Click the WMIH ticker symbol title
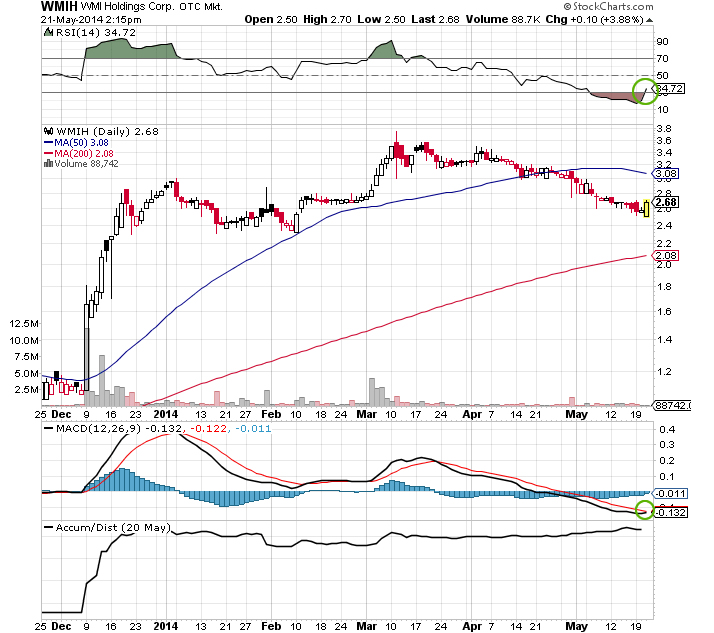This screenshot has height=633, width=714. pyautogui.click(x=59, y=6)
